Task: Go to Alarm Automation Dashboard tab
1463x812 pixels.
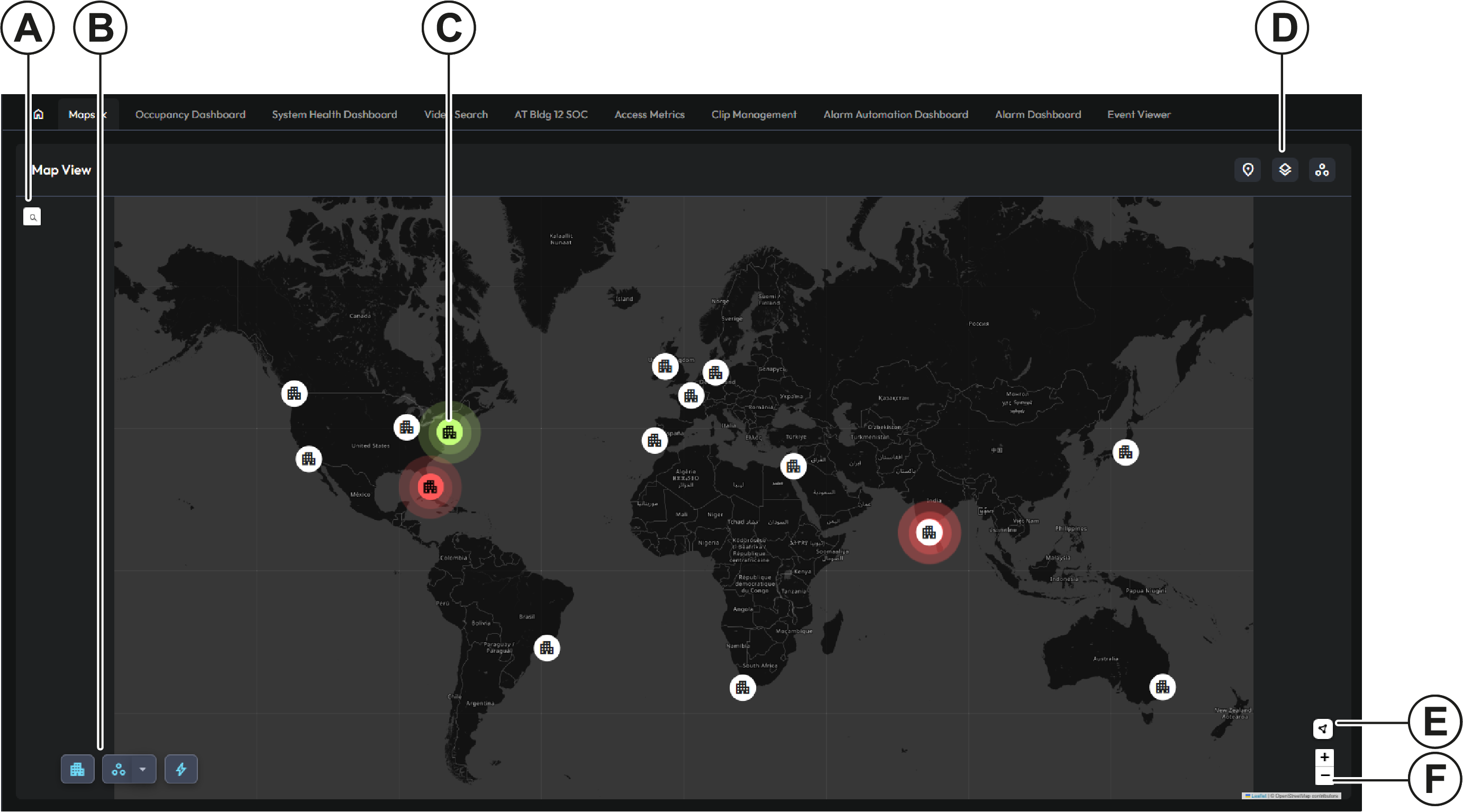Action: [895, 114]
